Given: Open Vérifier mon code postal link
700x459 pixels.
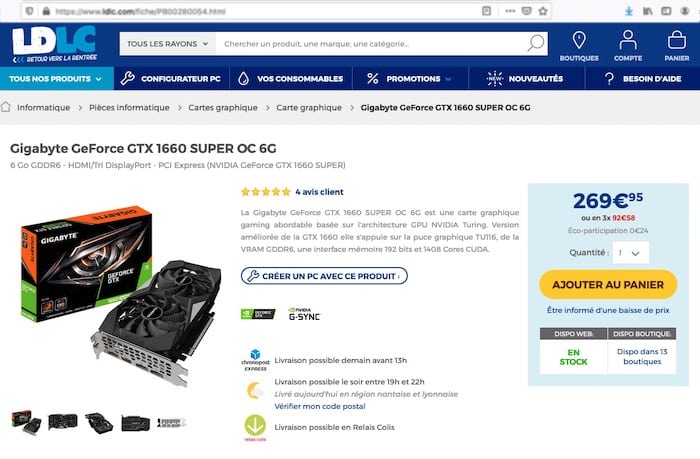Looking at the screenshot, I should 320,406.
